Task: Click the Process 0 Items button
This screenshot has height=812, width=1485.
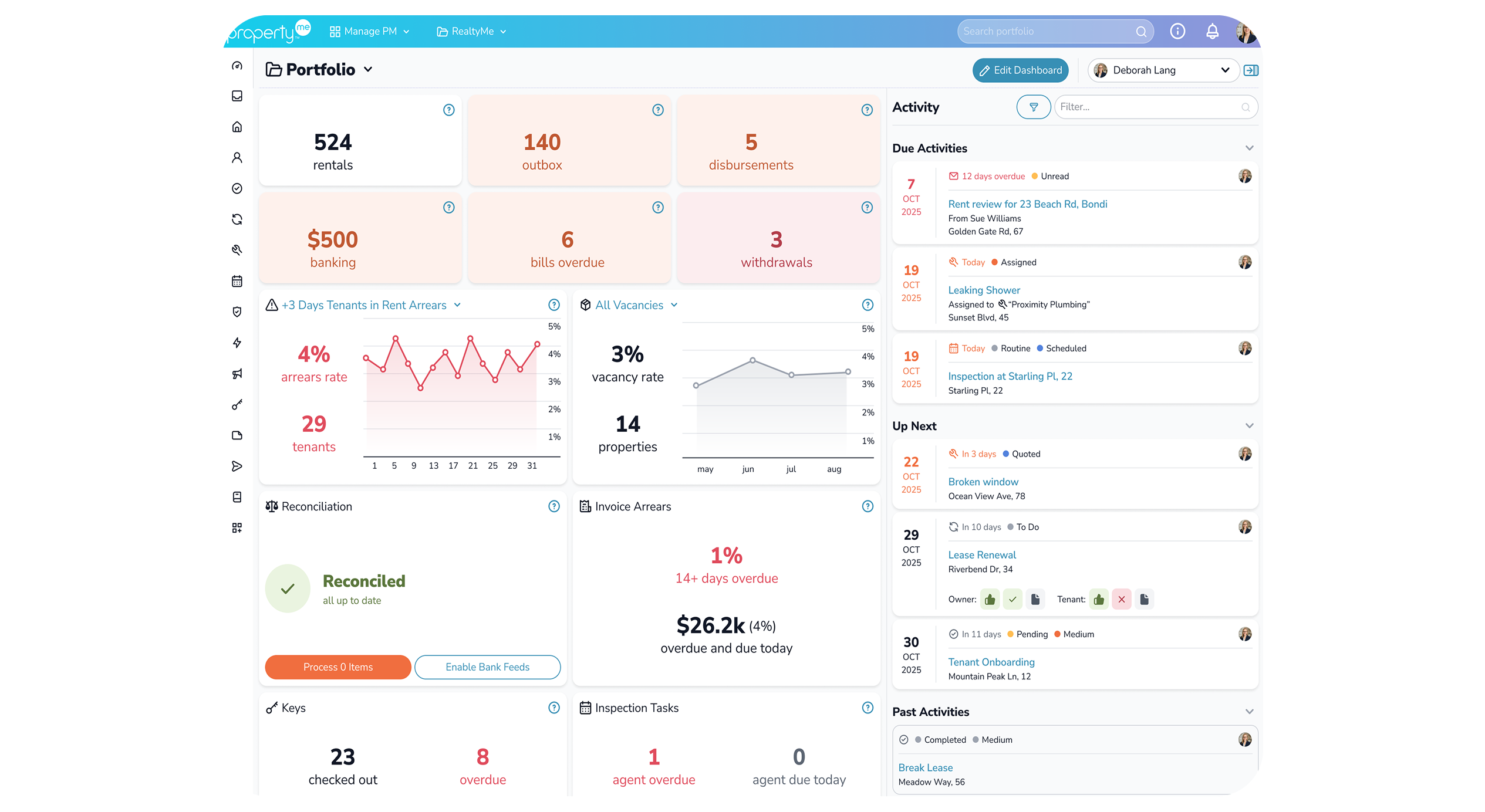Action: [x=338, y=667]
